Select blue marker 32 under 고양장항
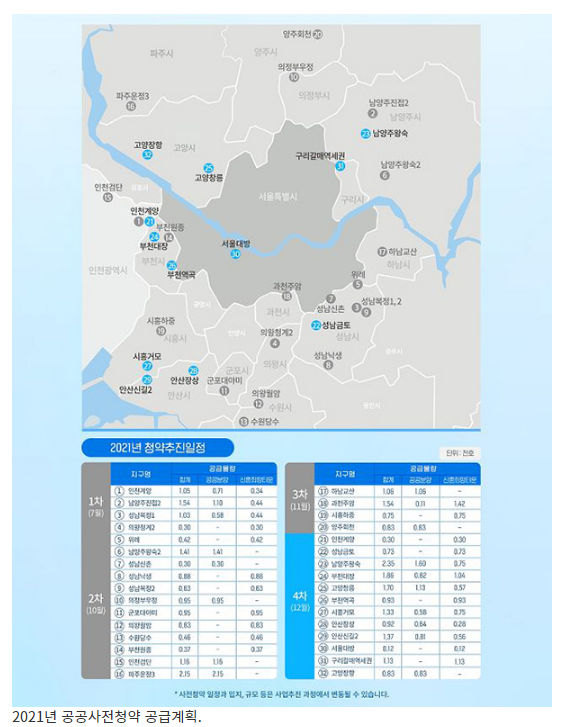Viewport: 562px width, 727px height. (147, 154)
